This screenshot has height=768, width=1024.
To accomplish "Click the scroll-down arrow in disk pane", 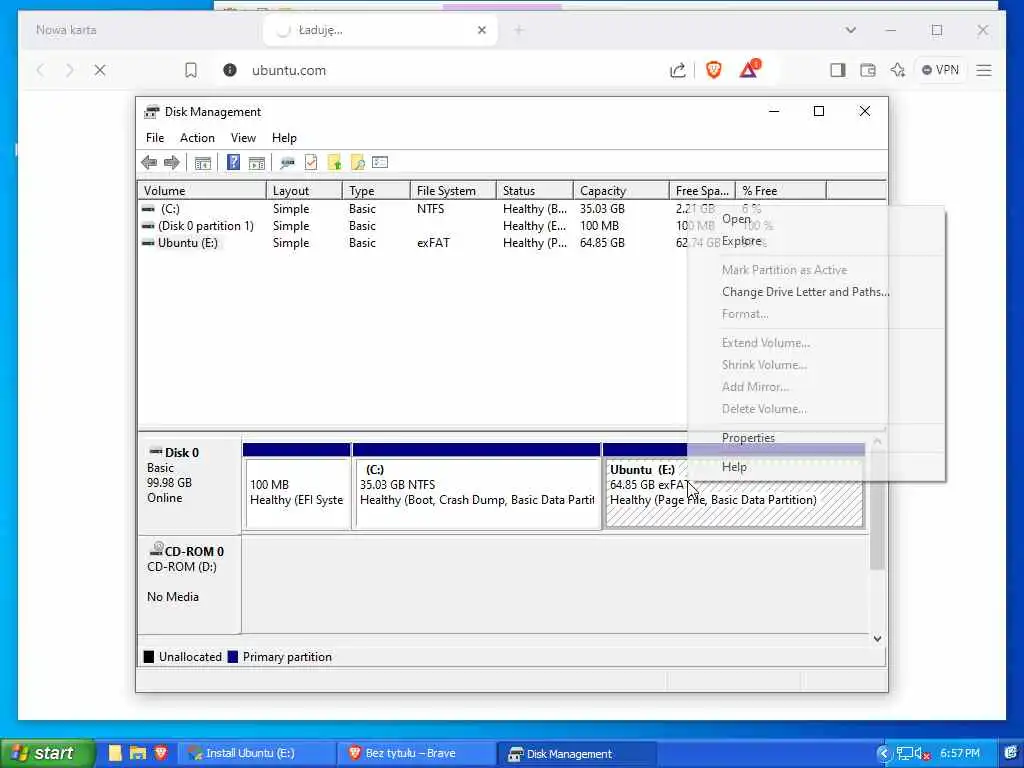I will pyautogui.click(x=878, y=639).
